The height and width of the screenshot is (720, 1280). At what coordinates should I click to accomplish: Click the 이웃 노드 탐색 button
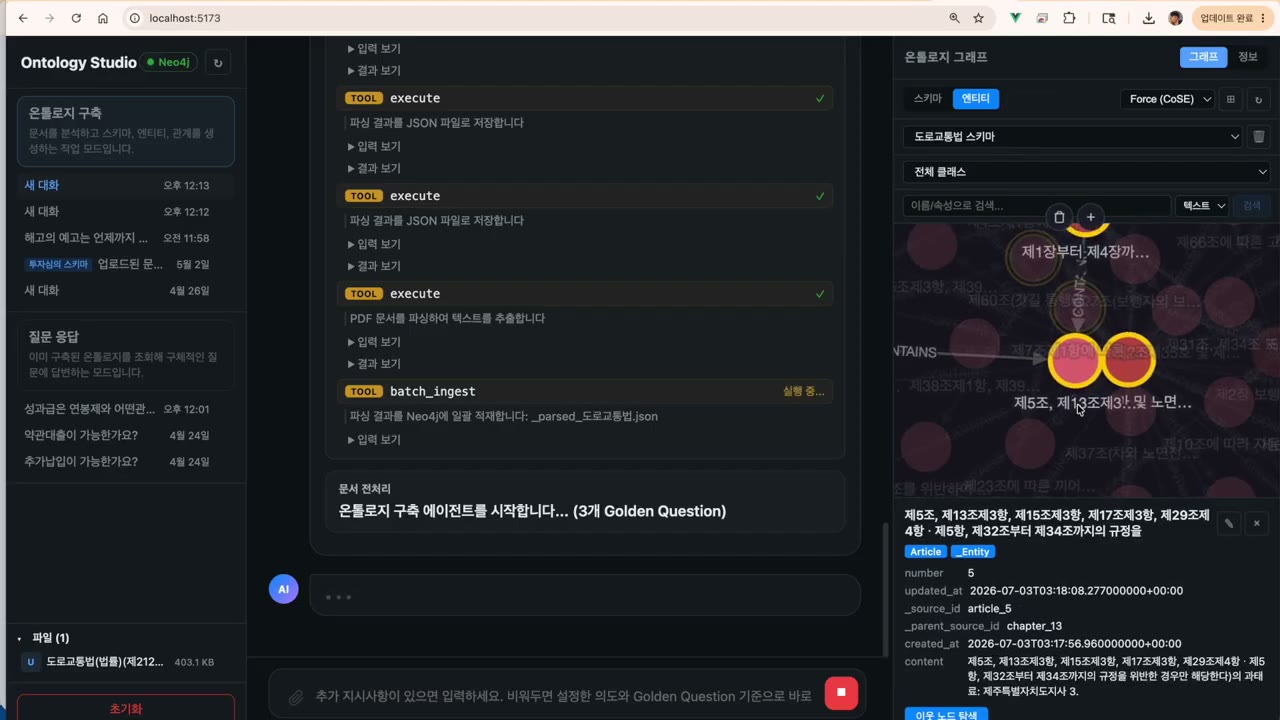coord(946,714)
